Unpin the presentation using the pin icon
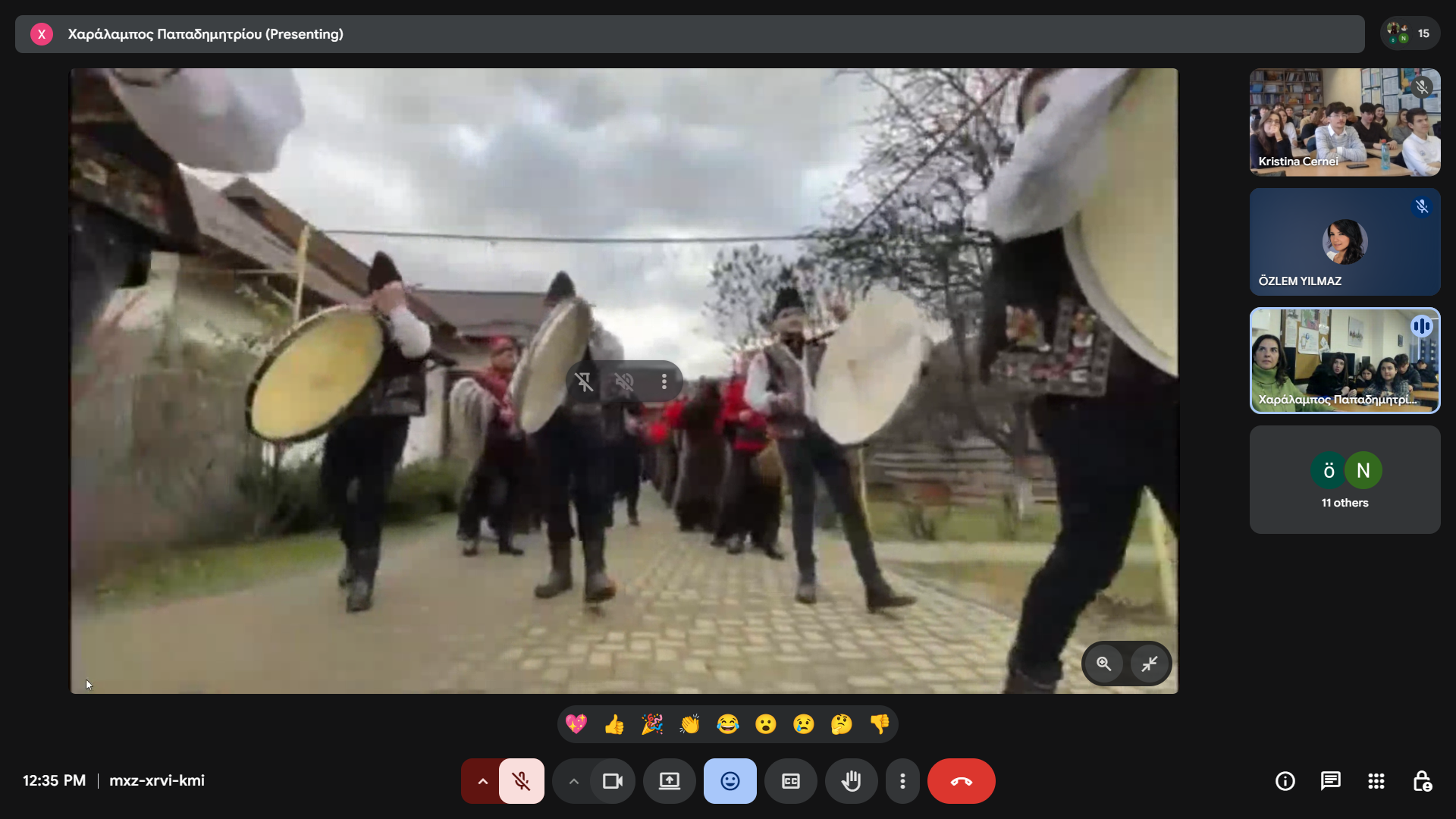 click(x=584, y=381)
